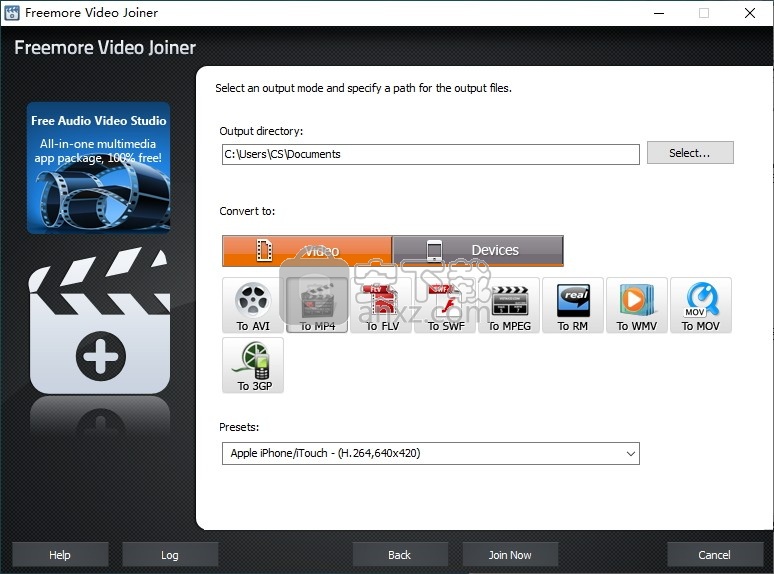Pick the To WMV format icon
The width and height of the screenshot is (774, 574).
[x=637, y=306]
